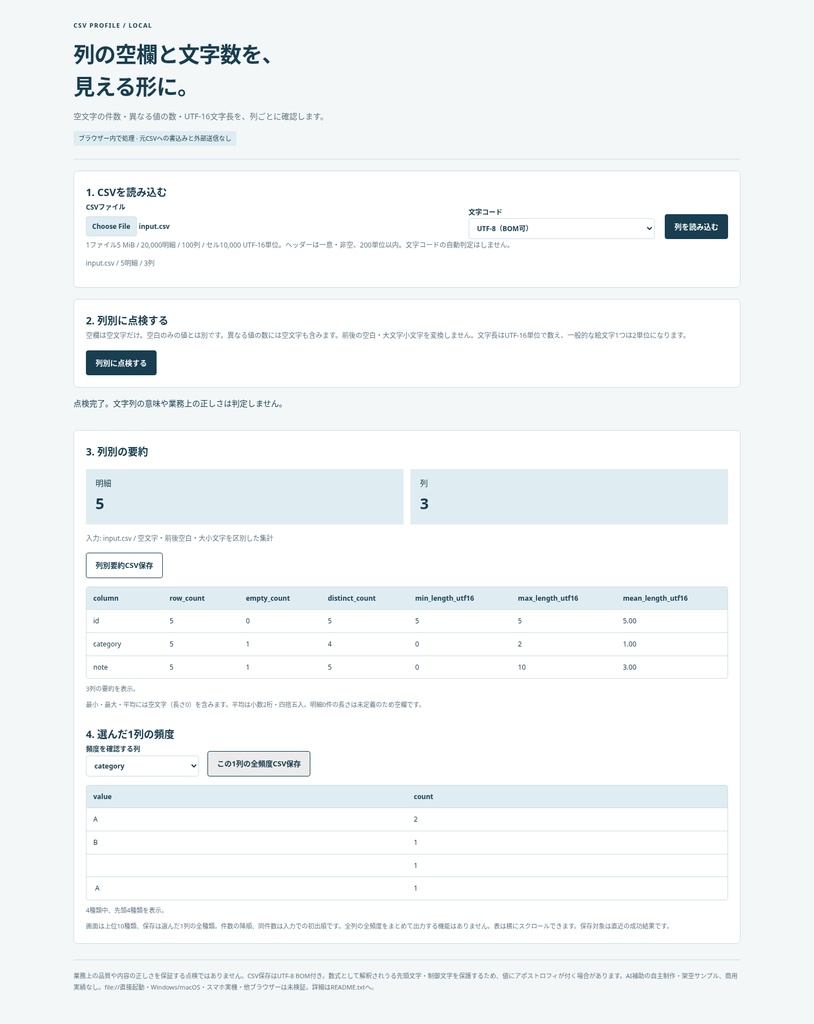Click the mean value 5.00 in the id row
The image size is (814, 1024).
(x=629, y=621)
